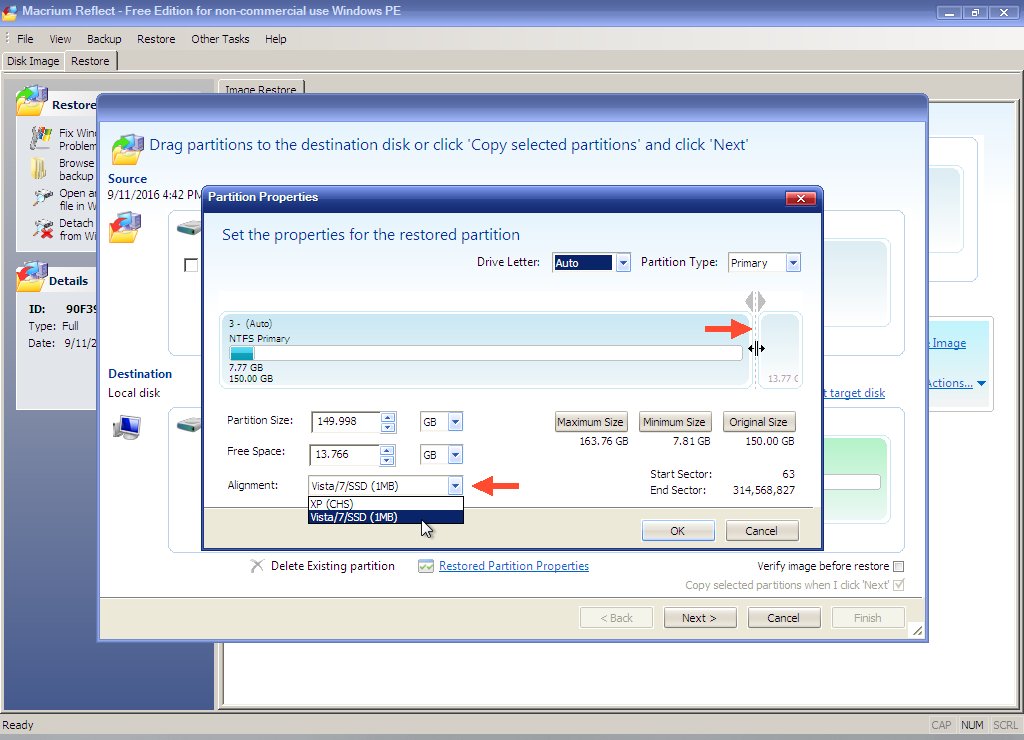Click inside the Partition Size field
The image size is (1024, 740).
coord(345,422)
